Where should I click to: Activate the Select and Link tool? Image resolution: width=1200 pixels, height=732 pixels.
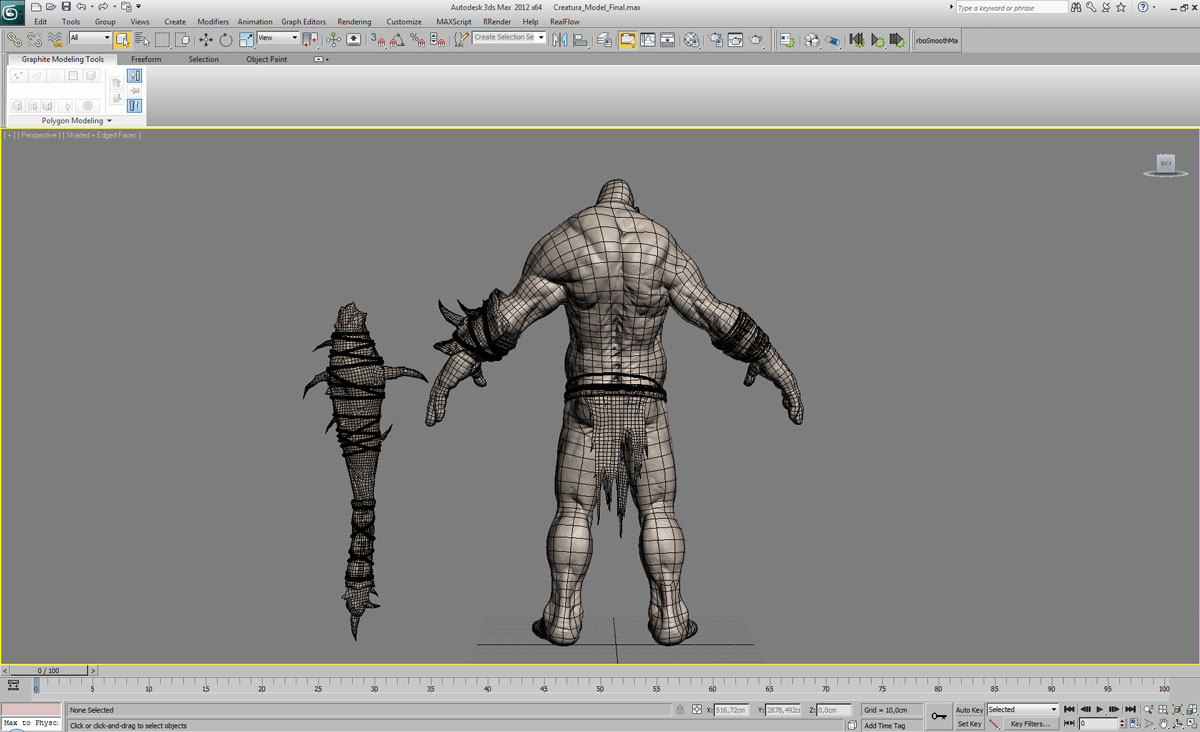(x=15, y=40)
